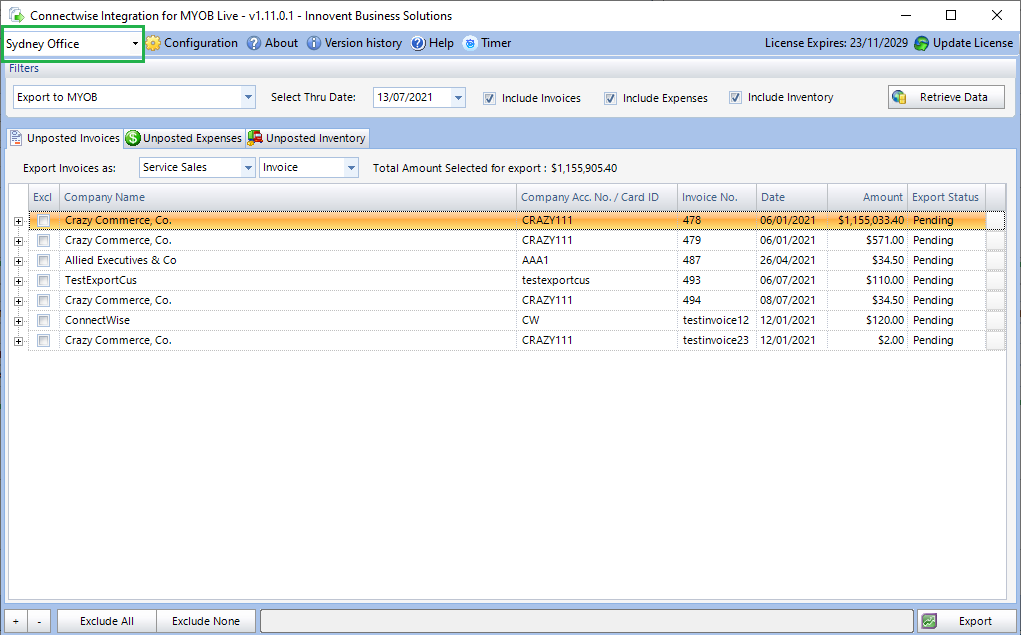Open the Sydney Office dropdown
Image resolution: width=1021 pixels, height=635 pixels.
click(135, 44)
